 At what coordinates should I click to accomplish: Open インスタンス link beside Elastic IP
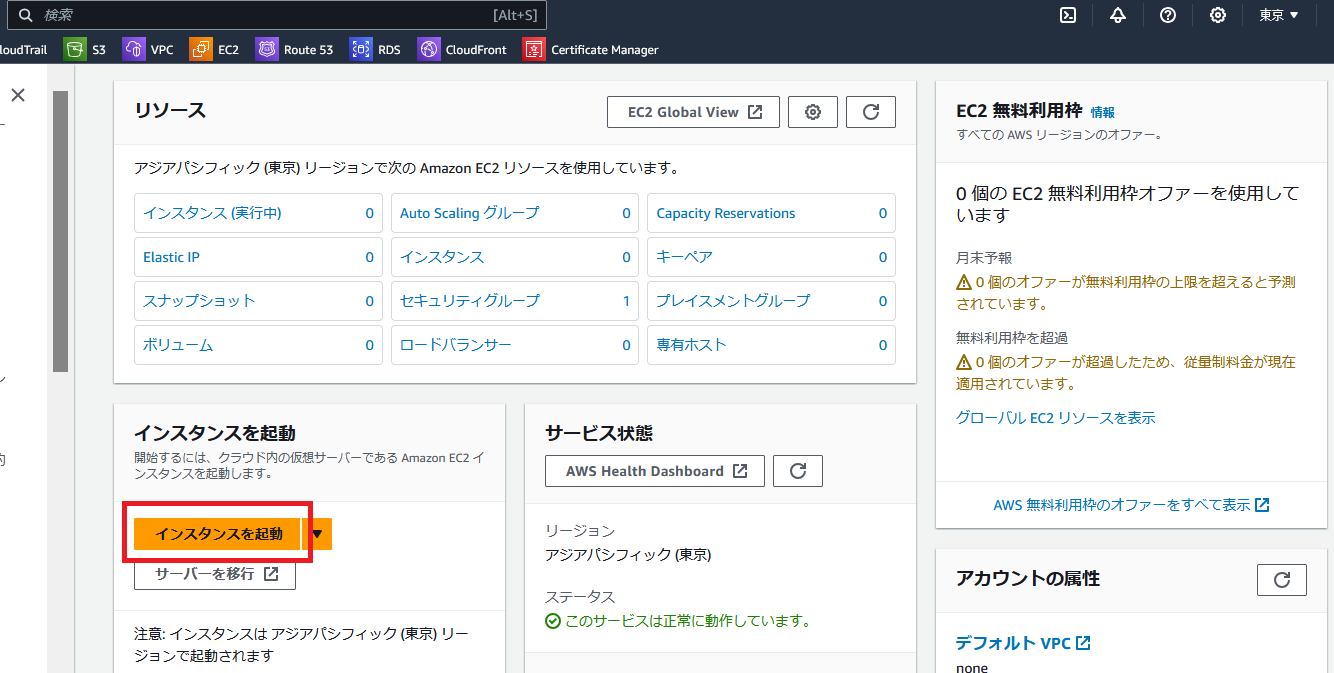(x=442, y=257)
